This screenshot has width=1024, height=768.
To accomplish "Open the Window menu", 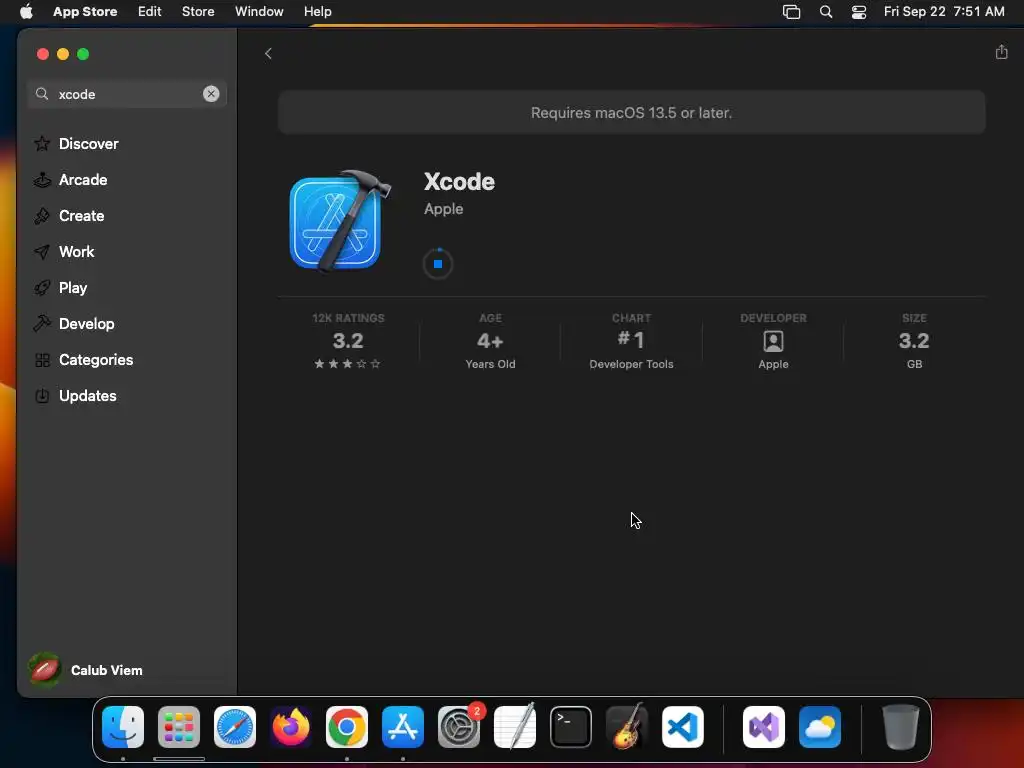I will (259, 11).
